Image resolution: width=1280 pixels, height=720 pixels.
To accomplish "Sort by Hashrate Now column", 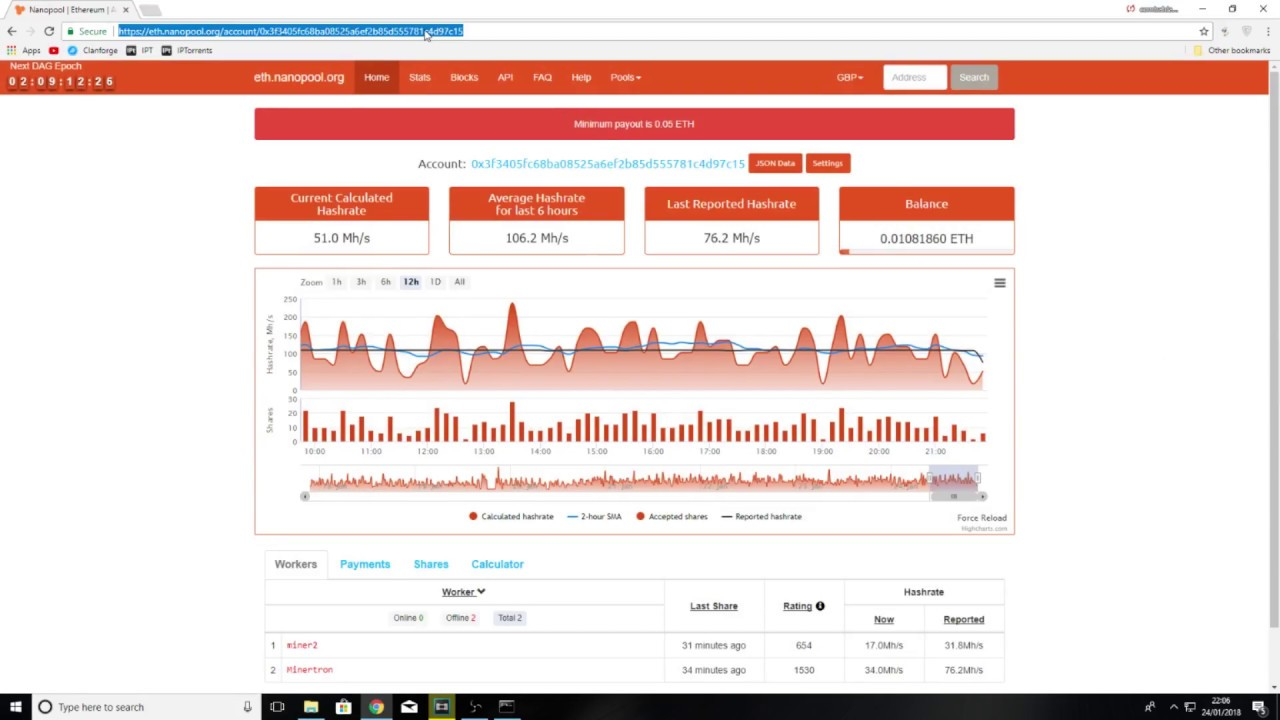I will [884, 619].
